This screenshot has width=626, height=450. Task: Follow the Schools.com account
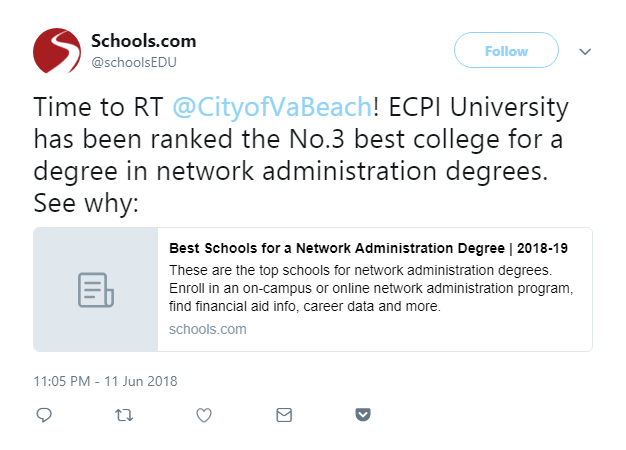tap(506, 50)
